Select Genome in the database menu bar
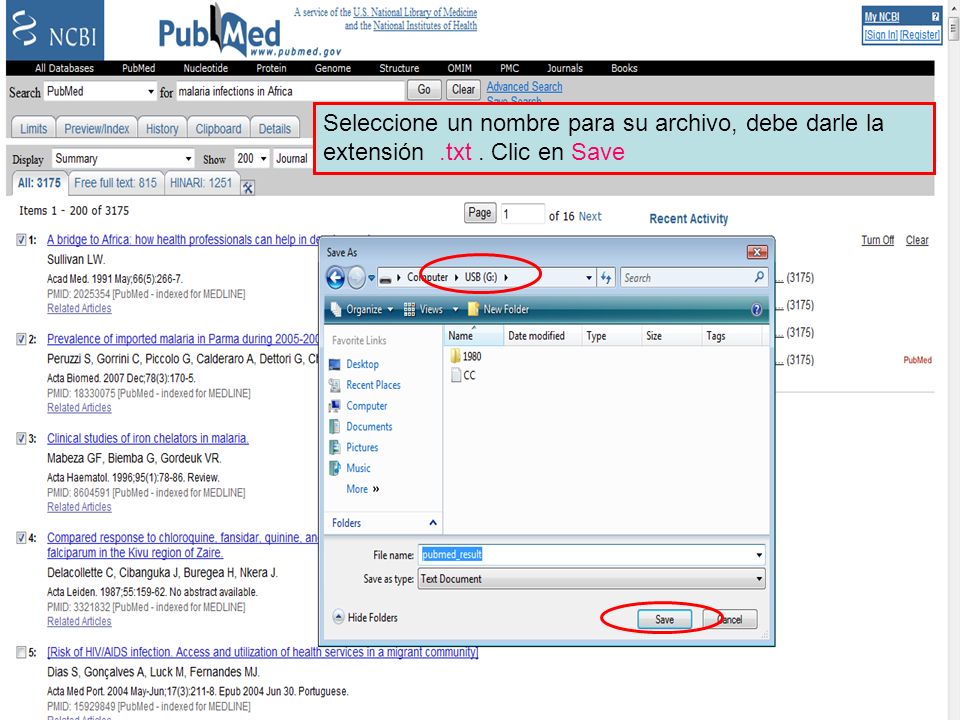The image size is (960, 720). click(x=332, y=69)
